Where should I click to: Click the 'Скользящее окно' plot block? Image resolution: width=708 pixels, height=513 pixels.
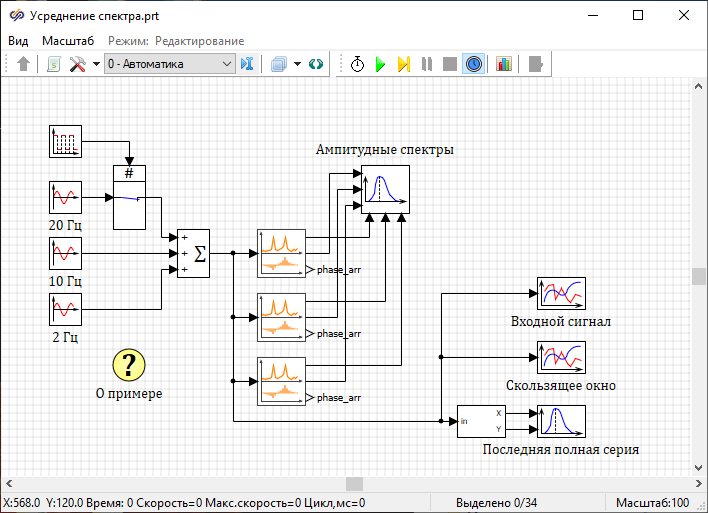coord(561,357)
